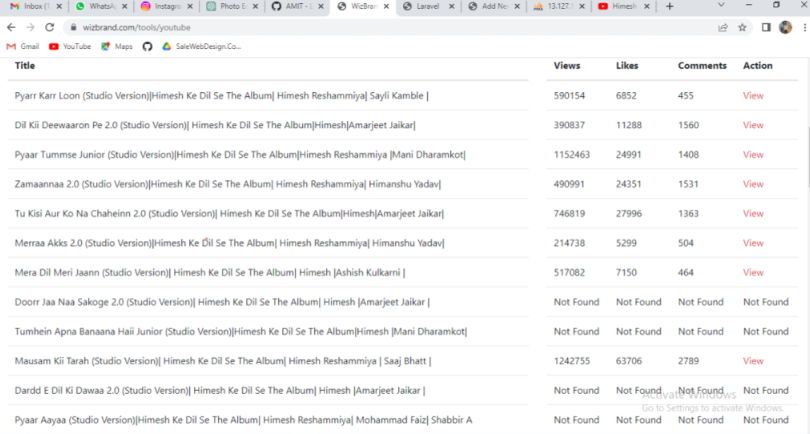This screenshot has width=810, height=434.
Task: Open the browser side panel
Action: pos(766,27)
